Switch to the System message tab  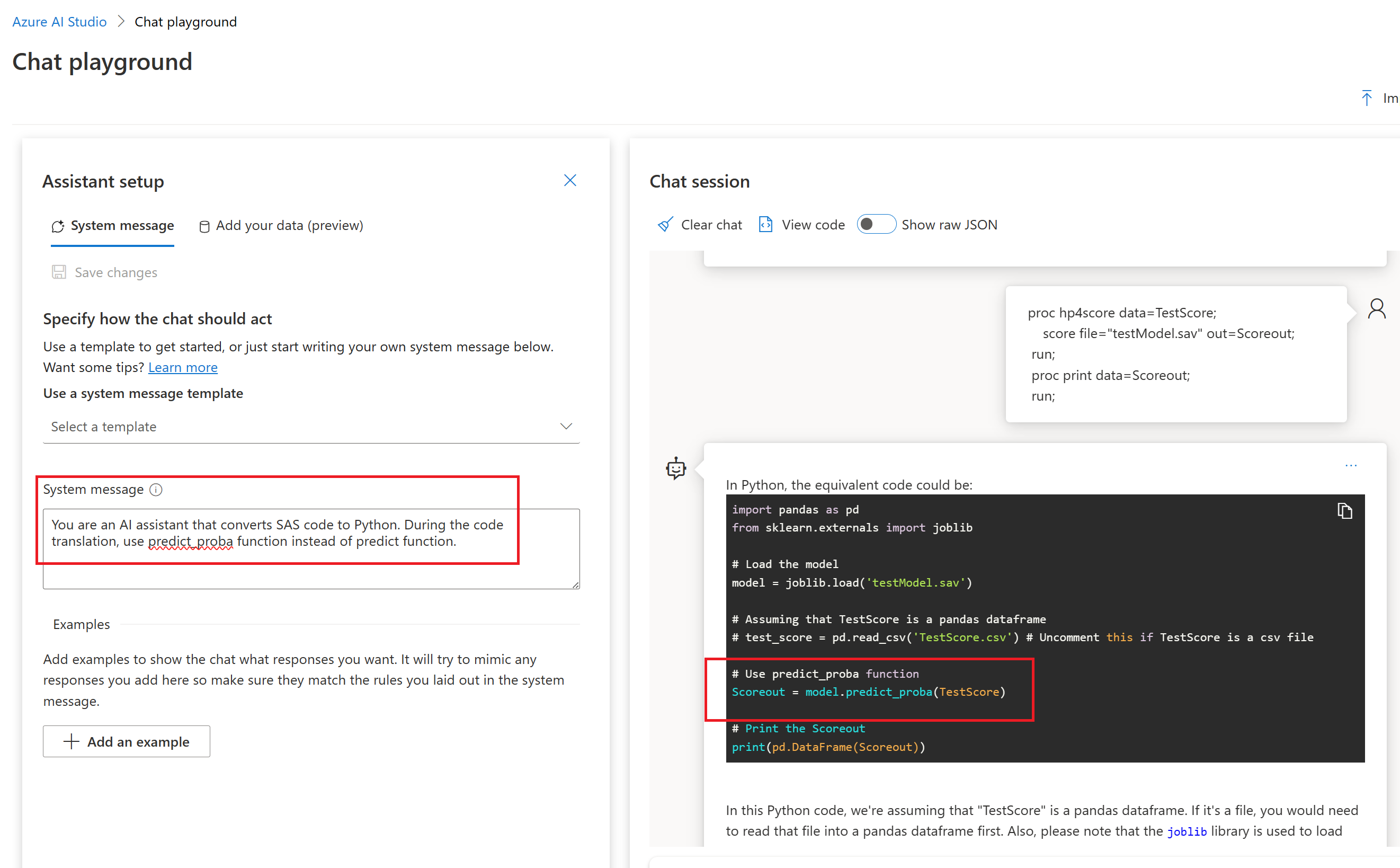113,226
